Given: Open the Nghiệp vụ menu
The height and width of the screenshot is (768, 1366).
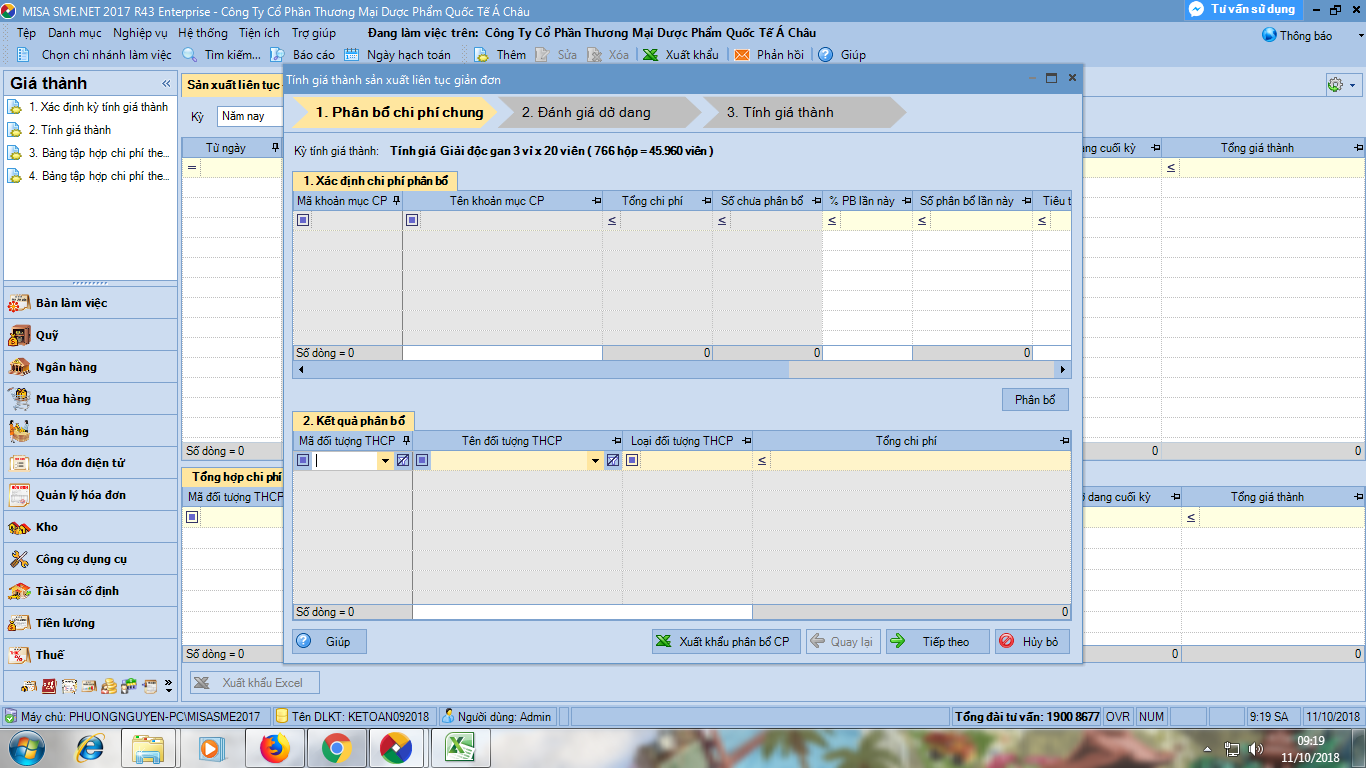Looking at the screenshot, I should click(x=140, y=33).
